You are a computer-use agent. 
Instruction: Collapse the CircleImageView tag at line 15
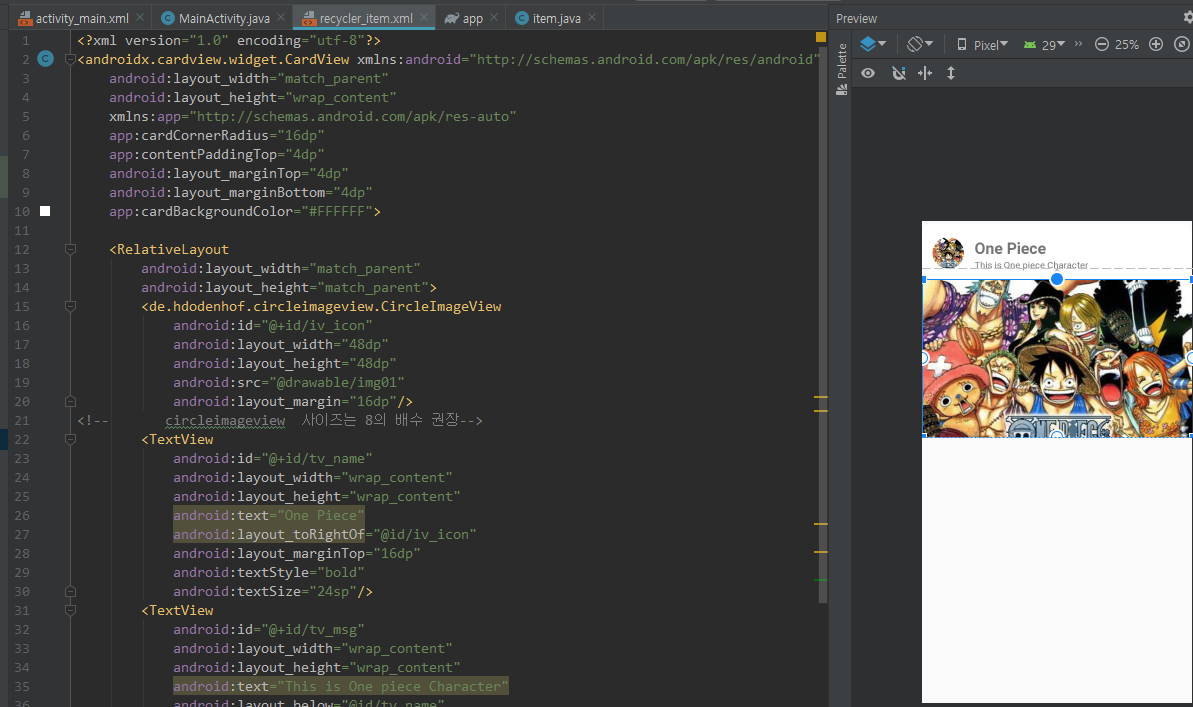pos(70,306)
